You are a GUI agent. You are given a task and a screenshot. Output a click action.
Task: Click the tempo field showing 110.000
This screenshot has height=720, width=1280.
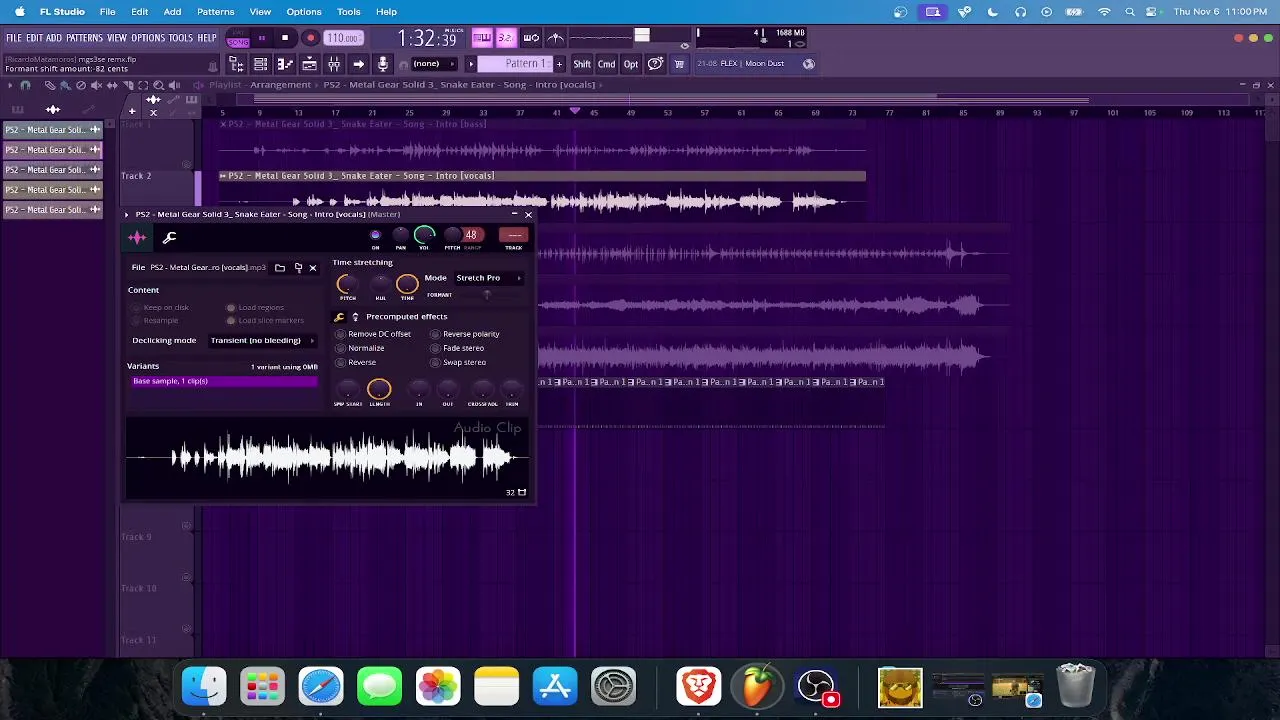click(x=343, y=38)
